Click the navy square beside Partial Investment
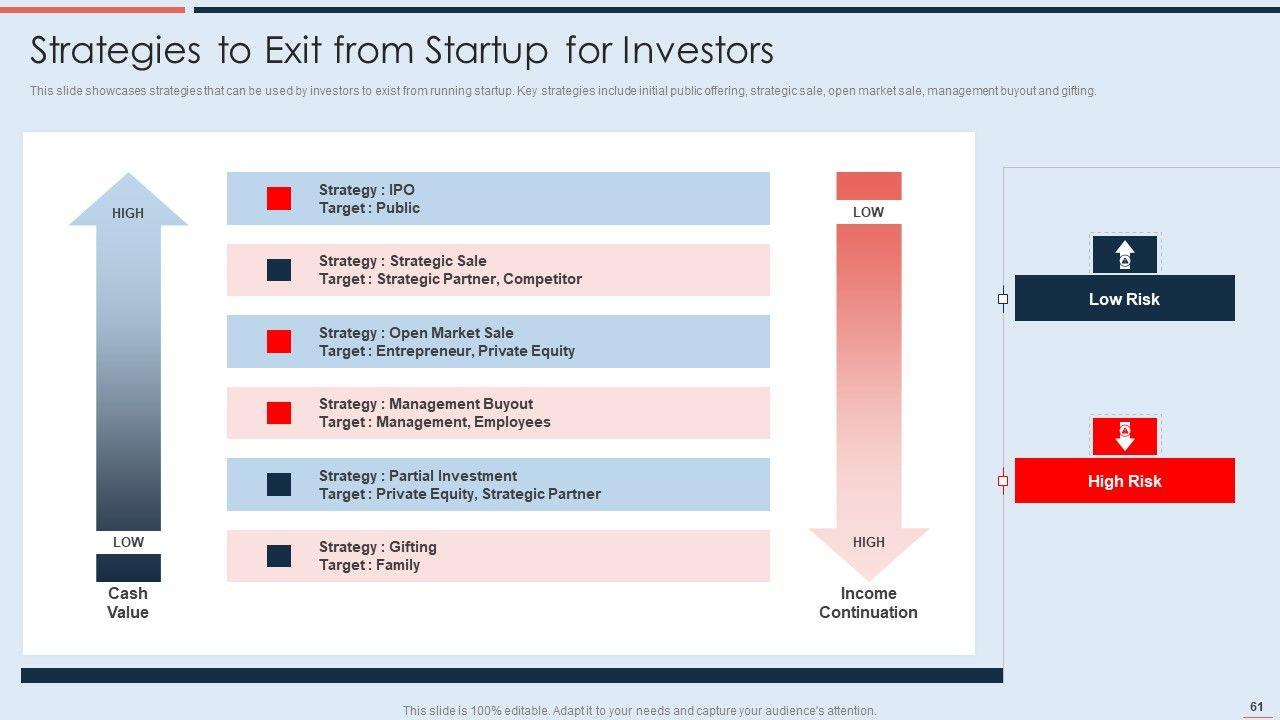 (x=279, y=484)
